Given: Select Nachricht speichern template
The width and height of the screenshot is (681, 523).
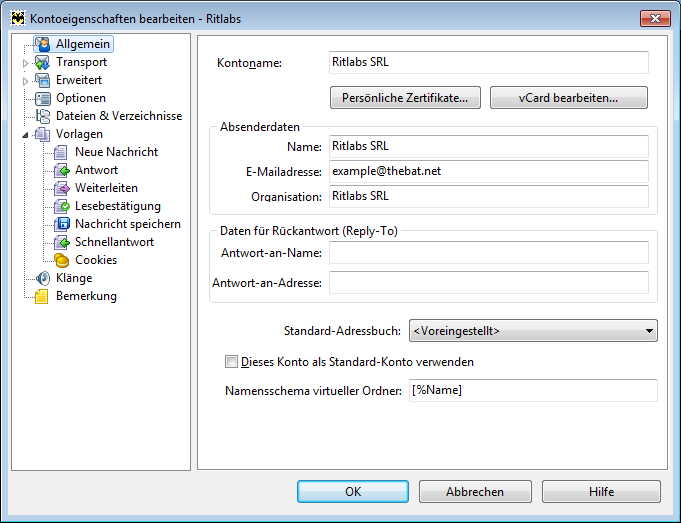Looking at the screenshot, I should coord(128,224).
